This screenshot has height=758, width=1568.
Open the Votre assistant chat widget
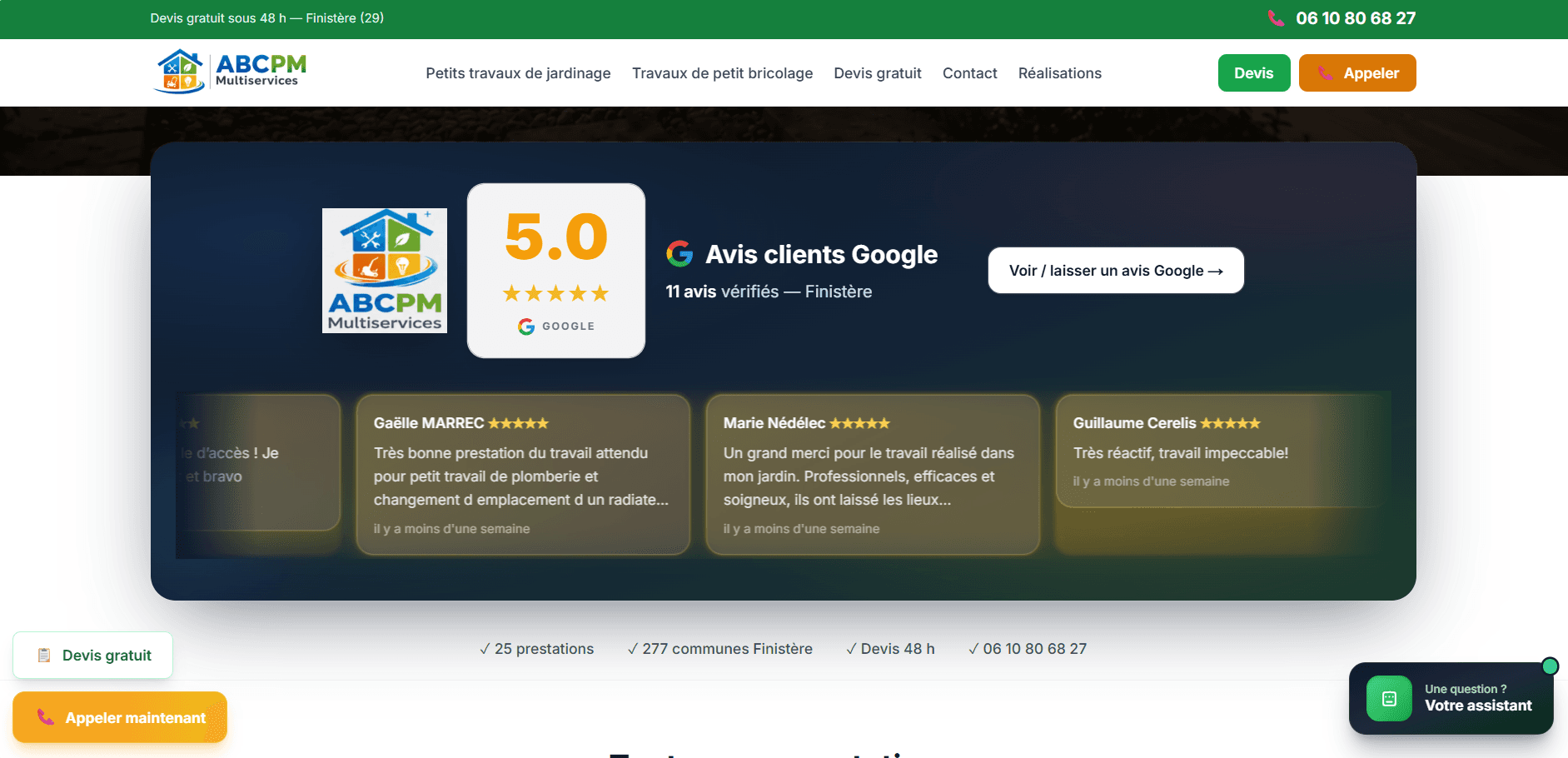(x=1451, y=698)
